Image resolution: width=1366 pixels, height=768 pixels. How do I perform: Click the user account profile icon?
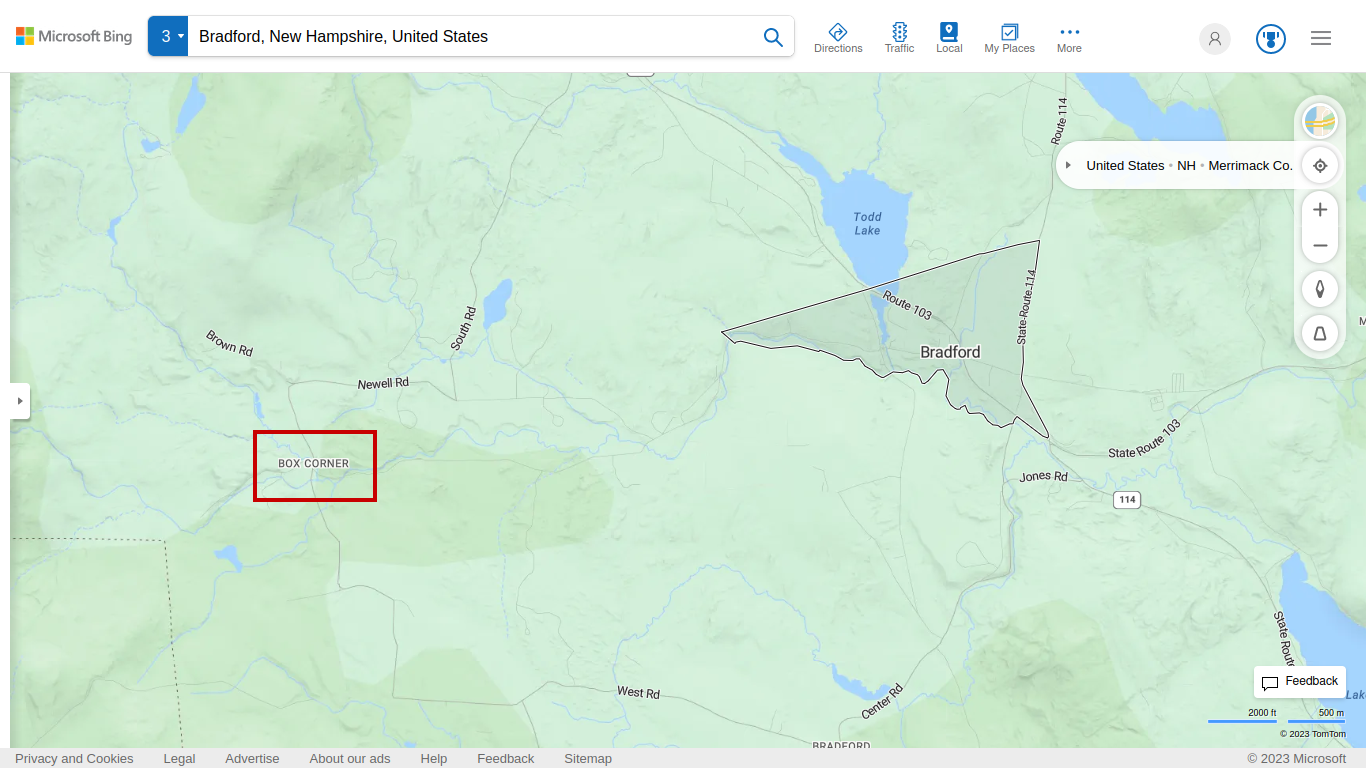coord(1215,39)
